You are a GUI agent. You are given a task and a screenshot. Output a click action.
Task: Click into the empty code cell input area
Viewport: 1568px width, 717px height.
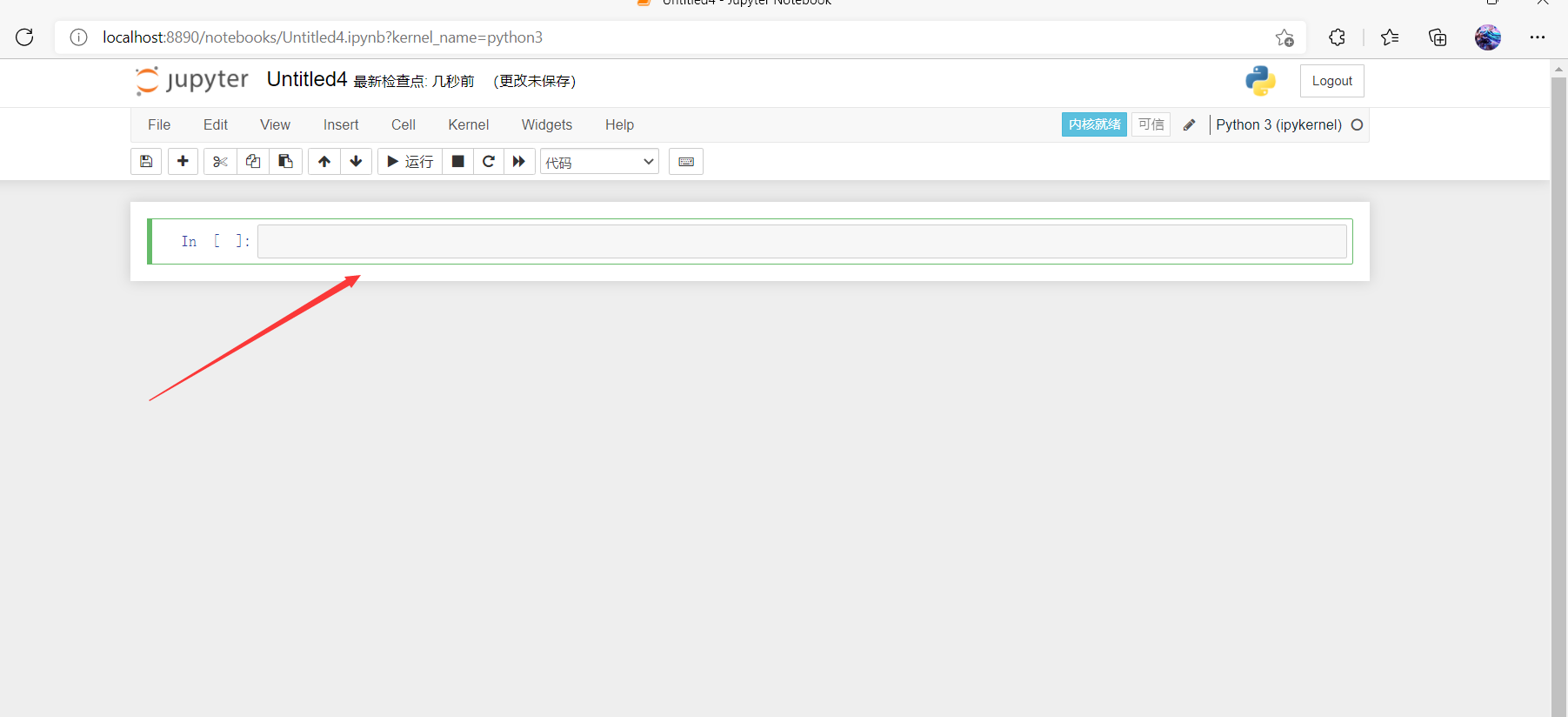click(802, 242)
